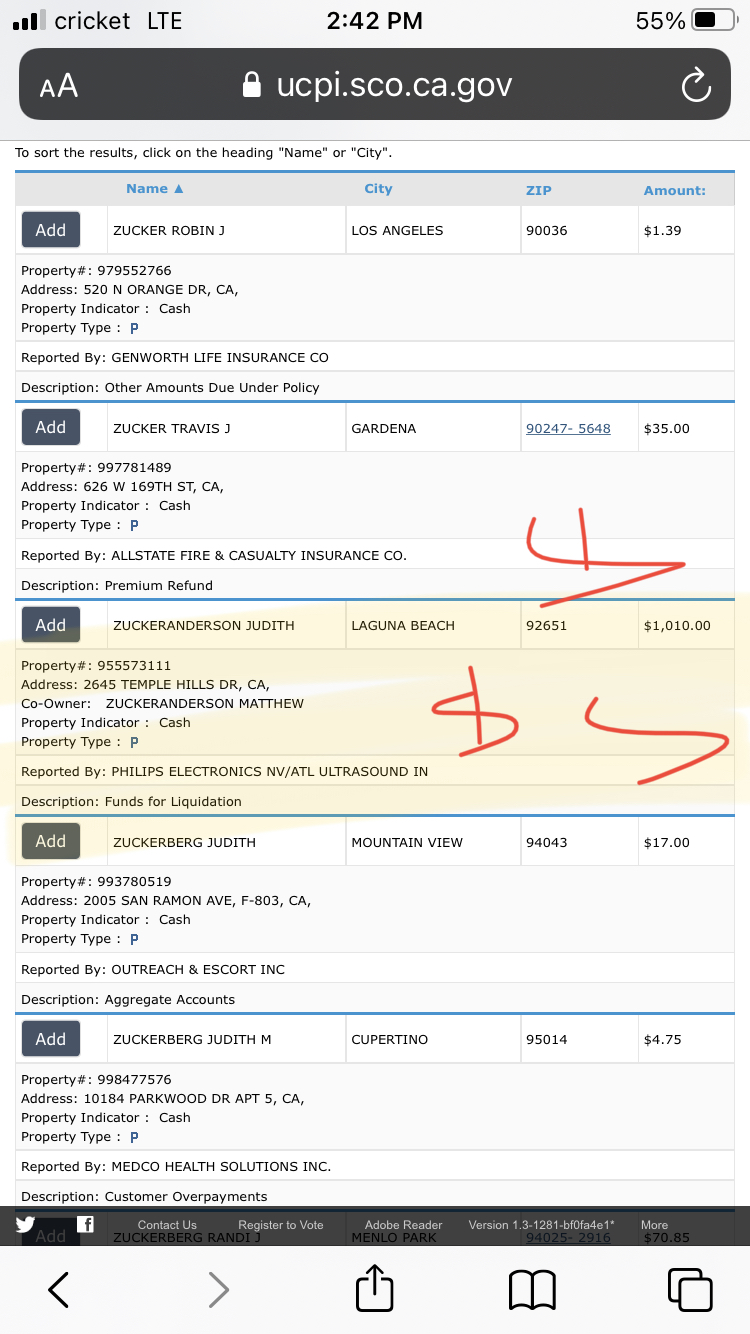
Task: Open Property Type P link for ZUCKER ROBIN
Action: point(134,328)
